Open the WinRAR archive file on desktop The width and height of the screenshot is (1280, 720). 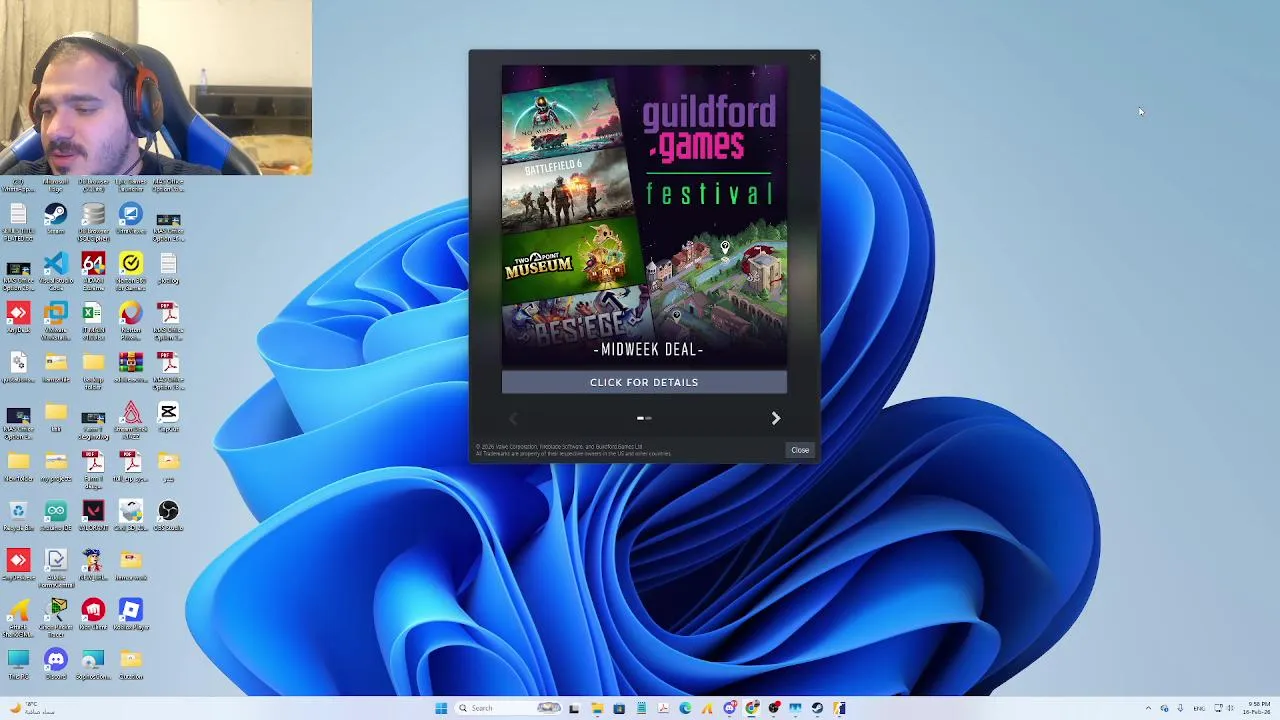(131, 367)
